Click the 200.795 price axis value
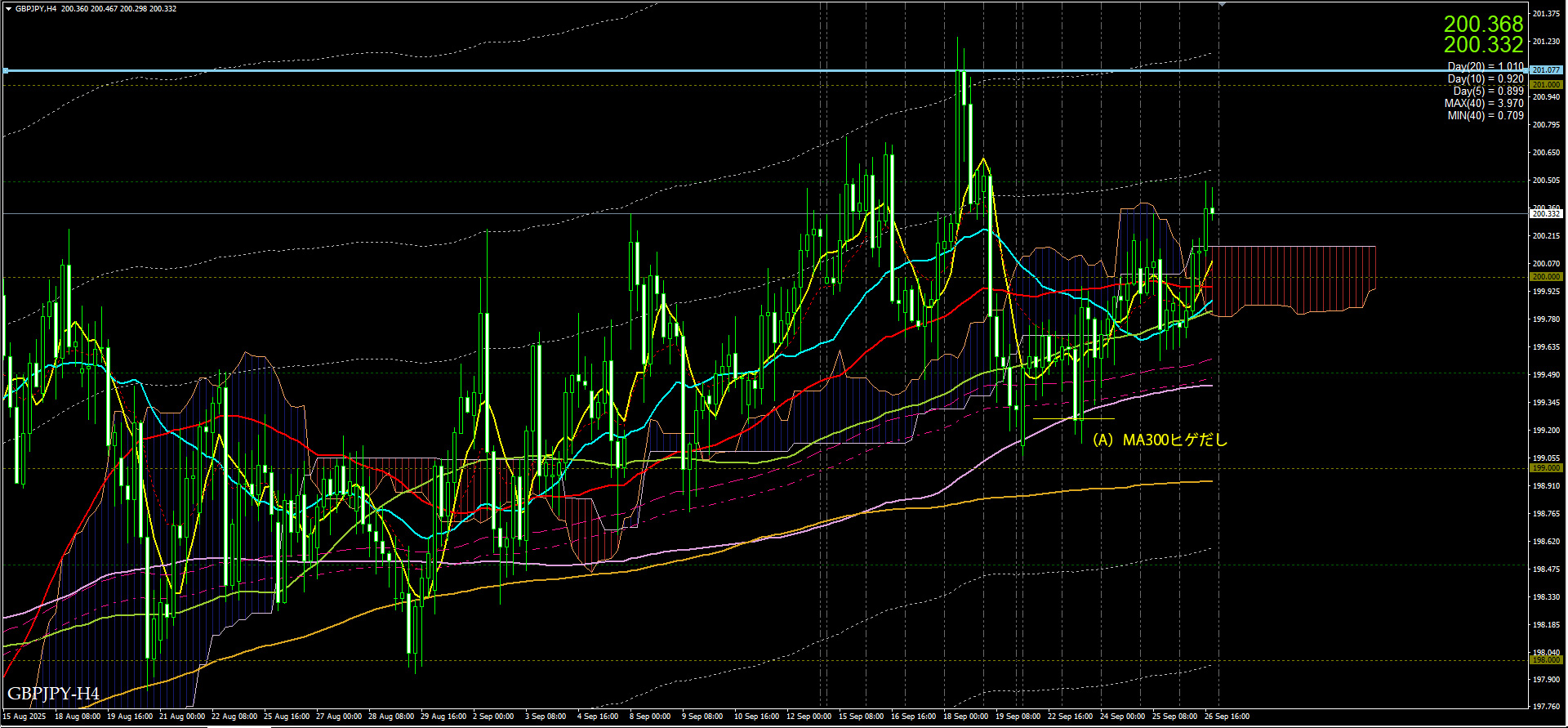Viewport: 1568px width, 728px height. (1546, 125)
